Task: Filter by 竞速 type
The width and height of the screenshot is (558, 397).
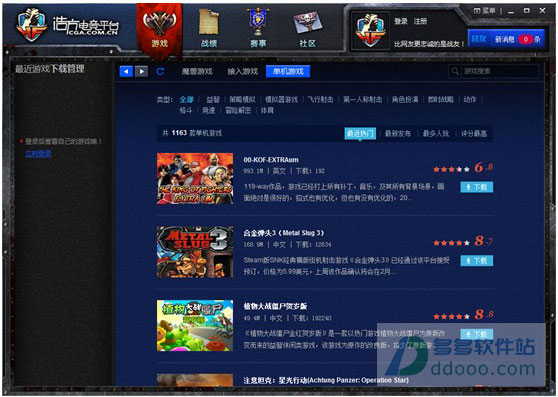Action: point(209,110)
